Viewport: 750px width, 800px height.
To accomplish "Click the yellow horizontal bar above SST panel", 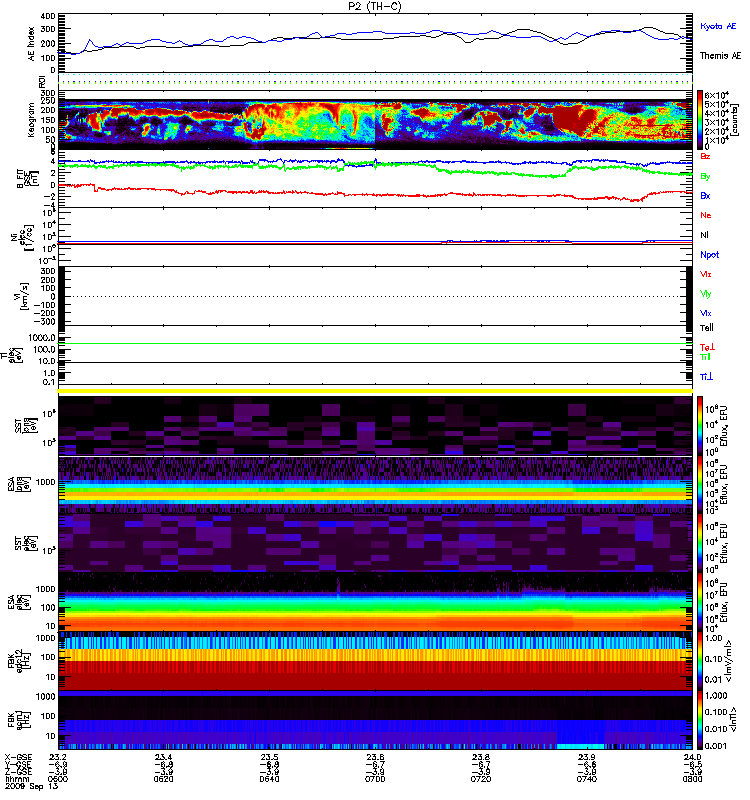I will [375, 391].
